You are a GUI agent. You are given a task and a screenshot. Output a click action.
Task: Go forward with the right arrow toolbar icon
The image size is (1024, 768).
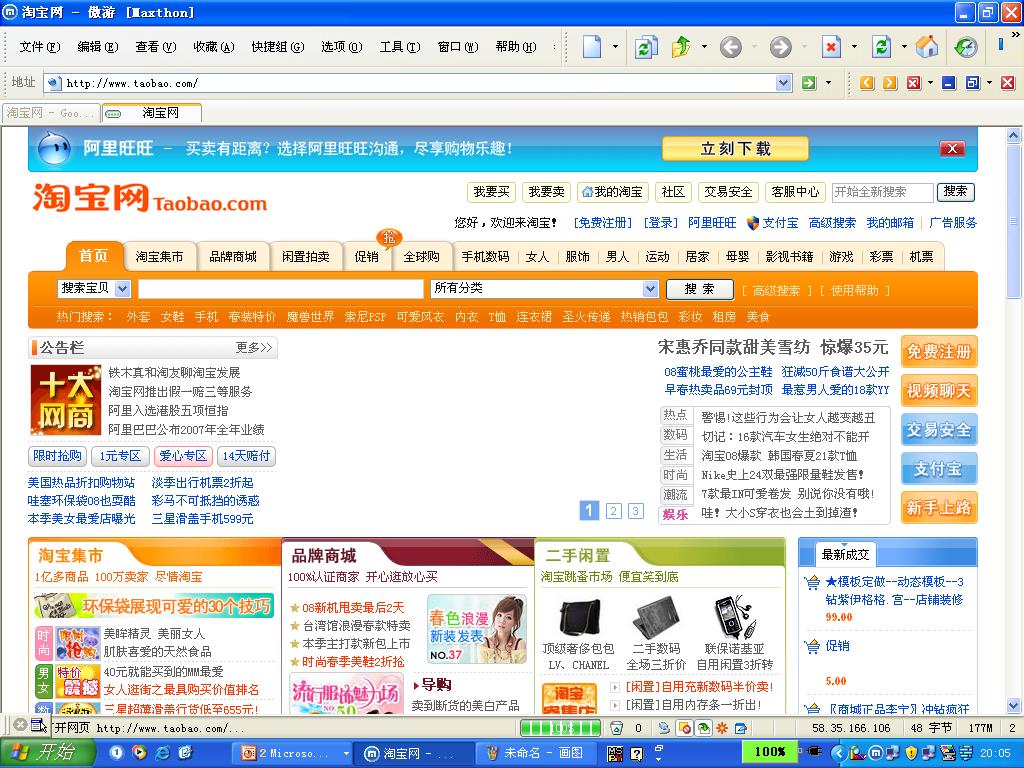[x=780, y=47]
